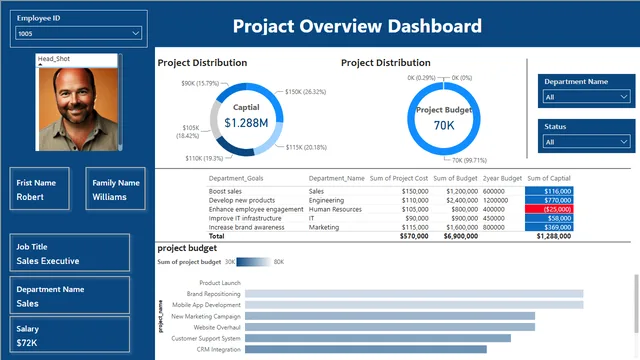Viewport: 640px width, 360px height.
Task: Click the Website Overhaul bar
Action: click(390, 327)
